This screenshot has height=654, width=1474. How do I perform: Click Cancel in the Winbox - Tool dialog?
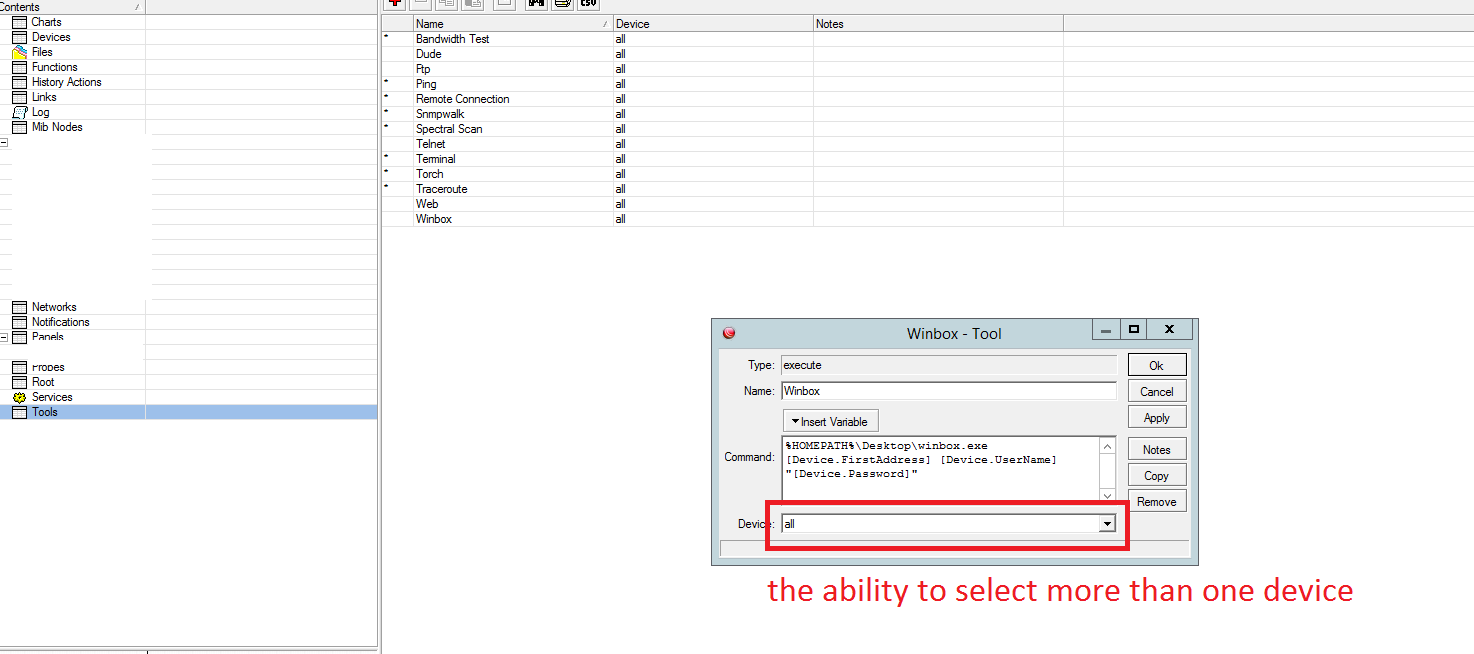point(1157,391)
